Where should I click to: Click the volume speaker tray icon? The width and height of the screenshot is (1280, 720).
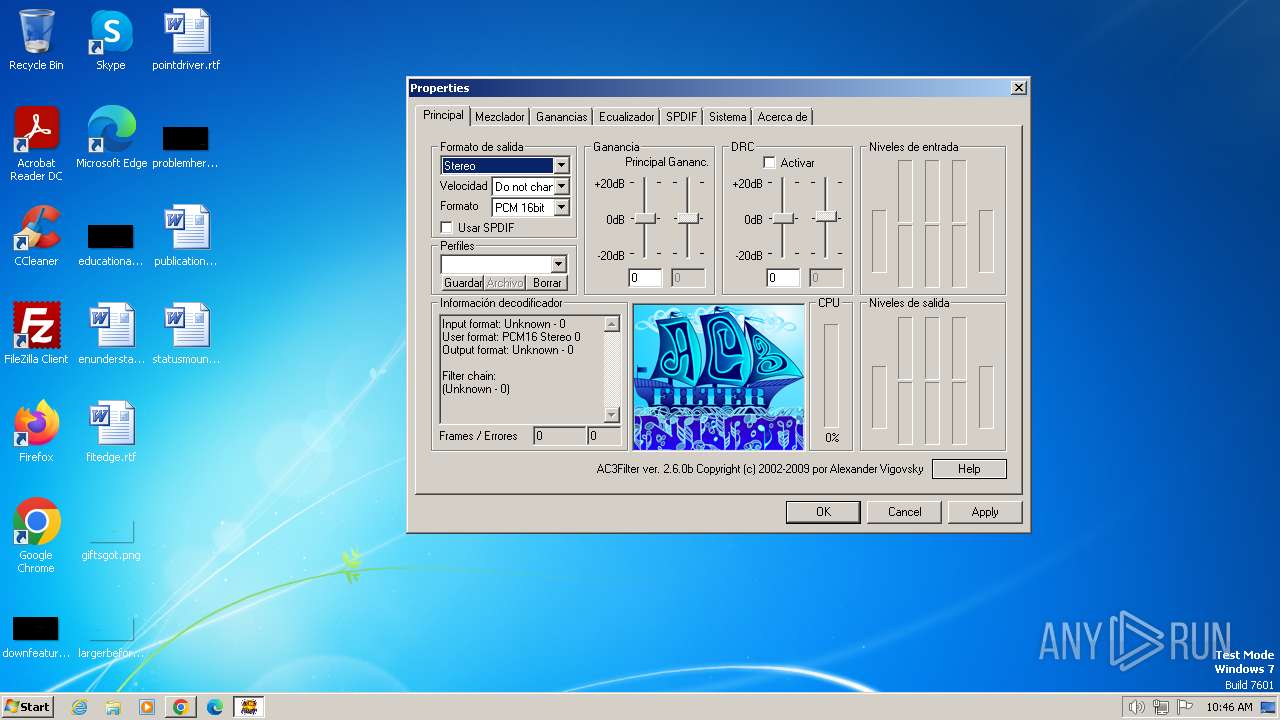click(x=1136, y=707)
